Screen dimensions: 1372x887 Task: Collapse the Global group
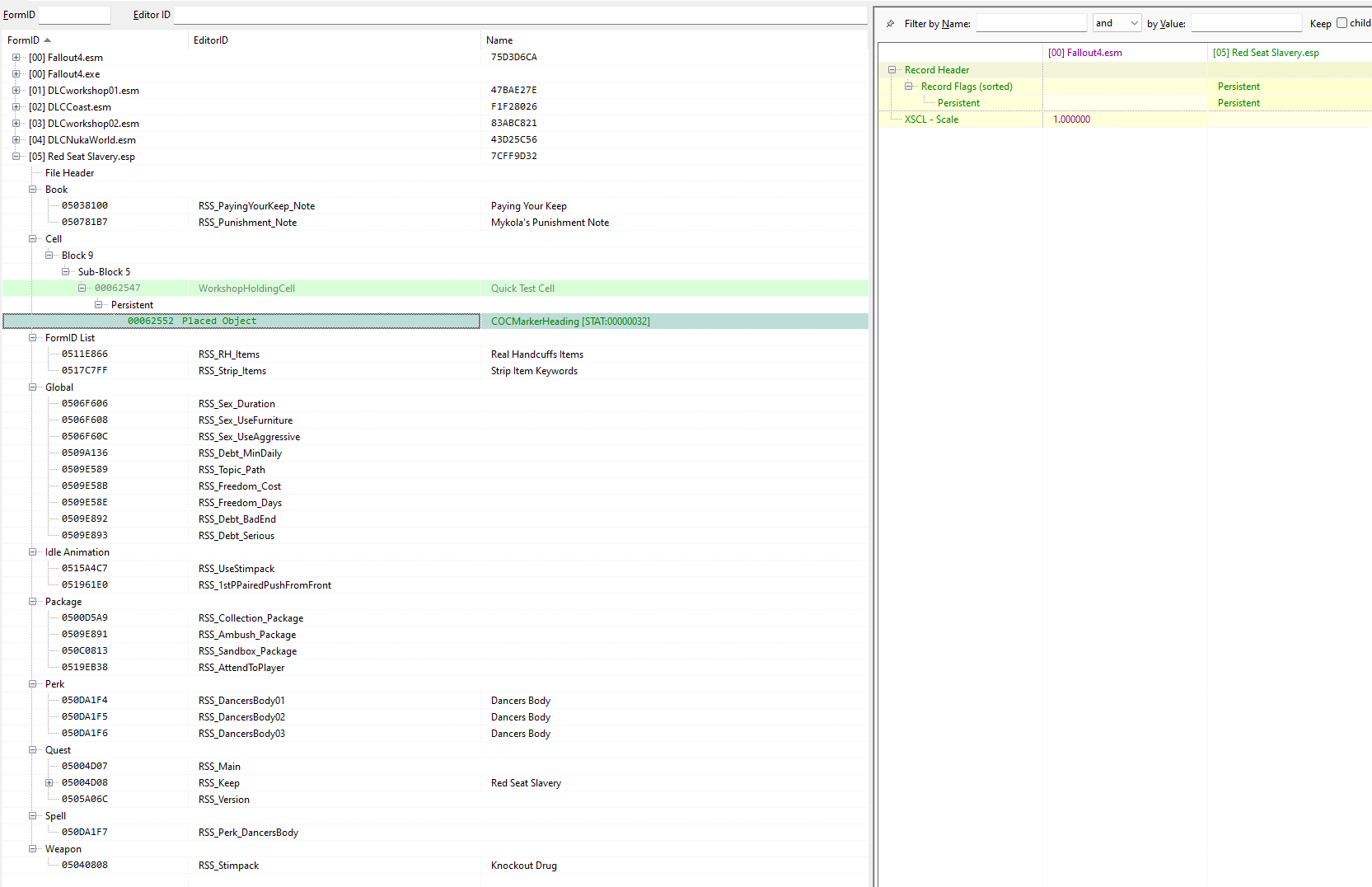coord(32,387)
